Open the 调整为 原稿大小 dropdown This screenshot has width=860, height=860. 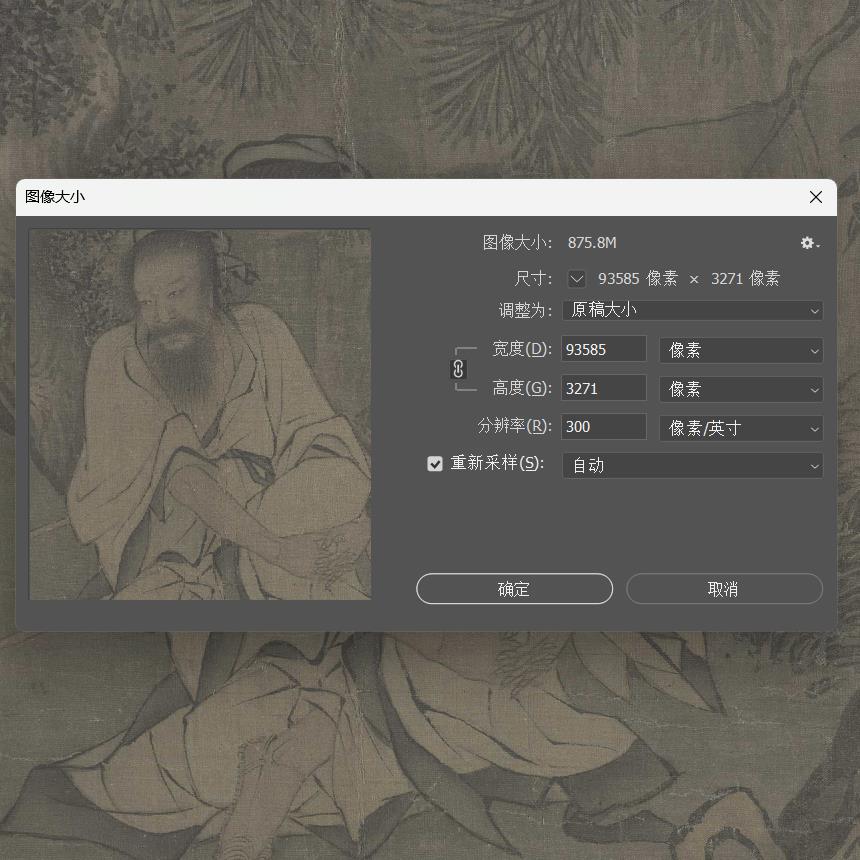[692, 310]
